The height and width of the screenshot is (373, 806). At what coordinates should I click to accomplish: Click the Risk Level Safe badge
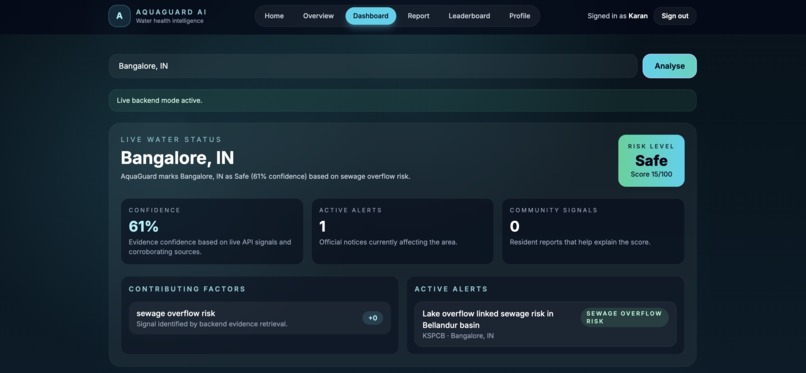[x=651, y=161]
